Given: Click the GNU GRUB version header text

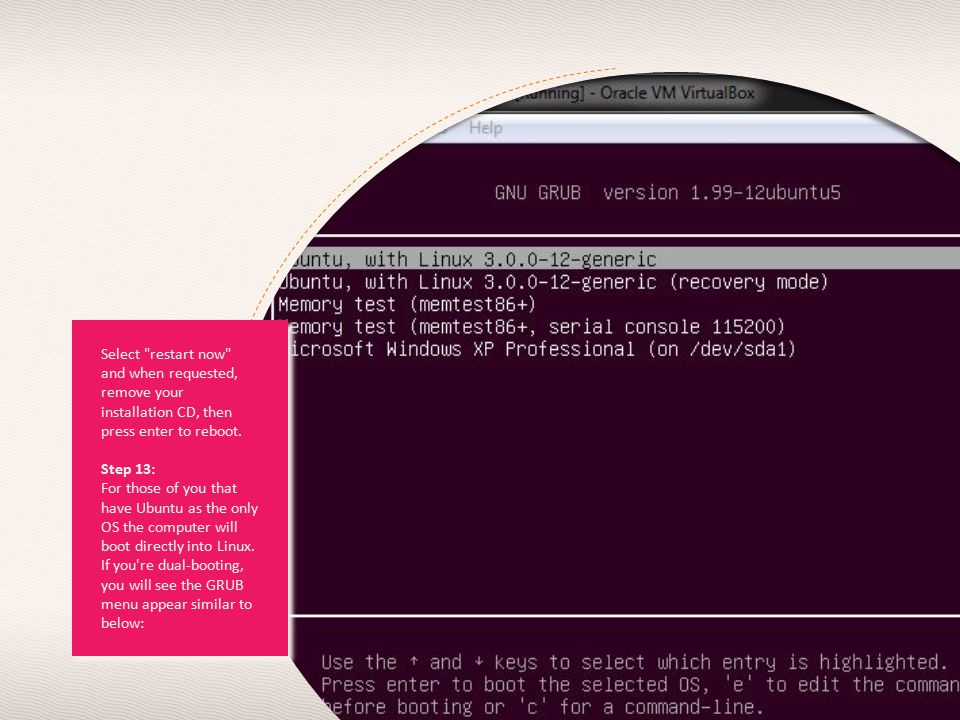Looking at the screenshot, I should 667,193.
